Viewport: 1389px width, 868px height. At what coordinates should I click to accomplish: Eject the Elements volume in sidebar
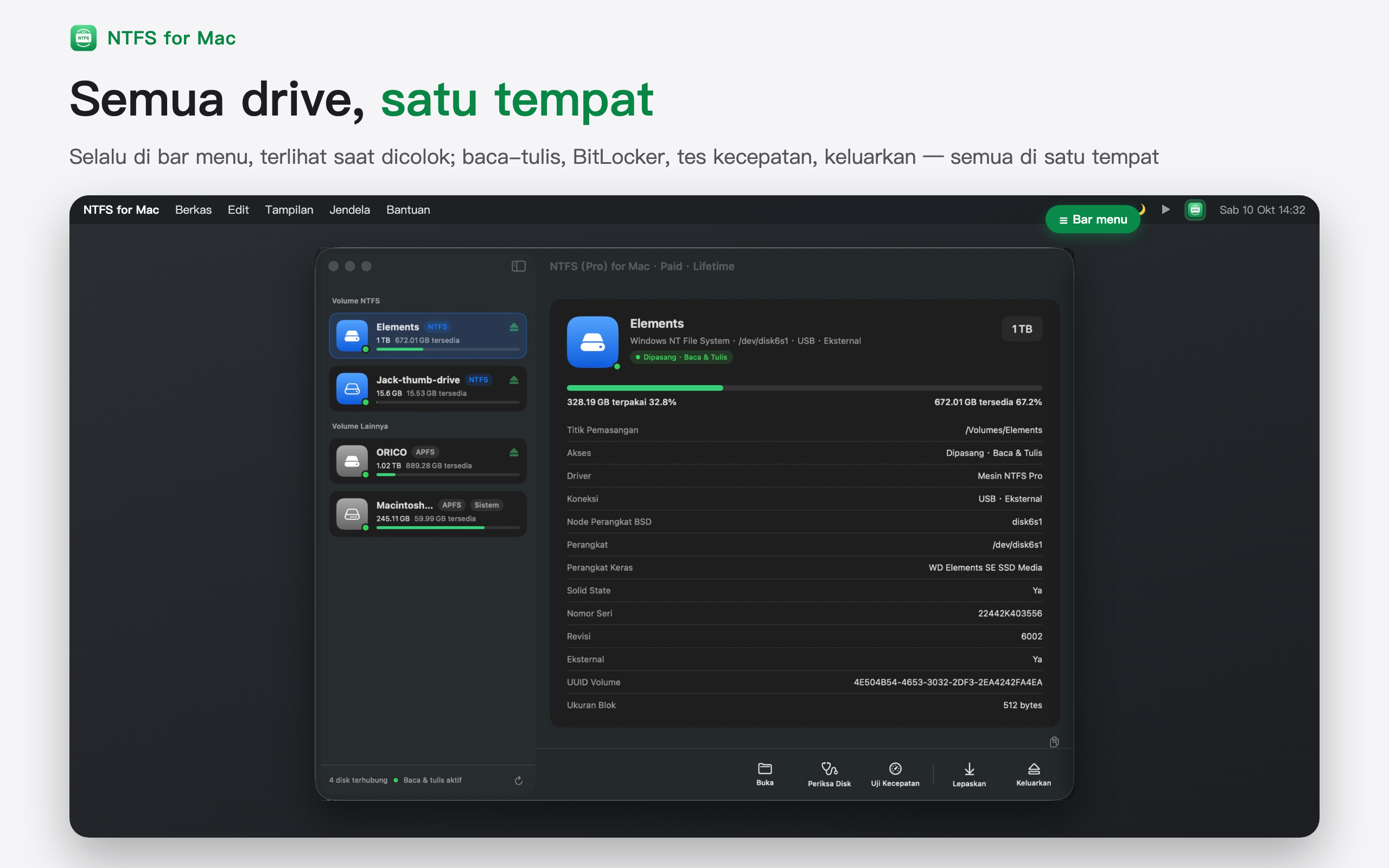(514, 327)
